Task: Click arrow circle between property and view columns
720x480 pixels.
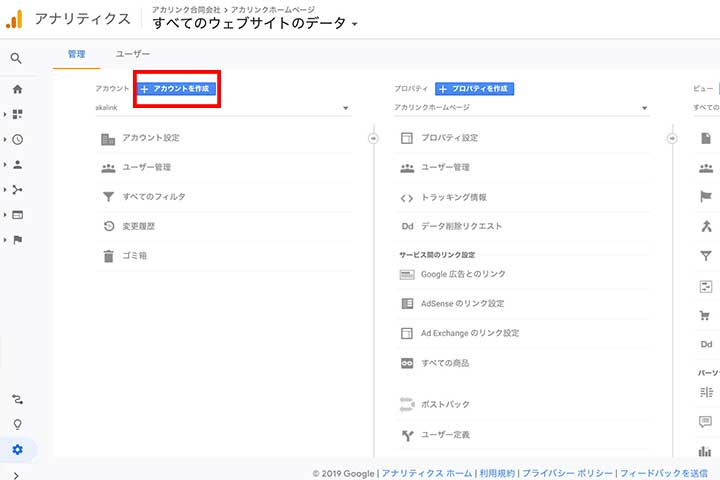Action: pyautogui.click(x=672, y=138)
